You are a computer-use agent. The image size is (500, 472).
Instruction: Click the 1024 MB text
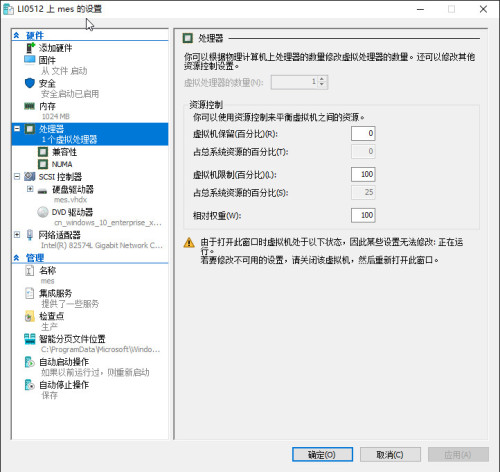pyautogui.click(x=55, y=116)
